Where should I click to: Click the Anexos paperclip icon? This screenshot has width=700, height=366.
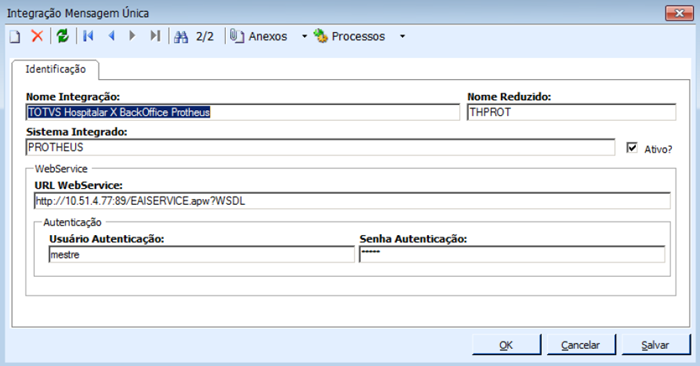[237, 36]
